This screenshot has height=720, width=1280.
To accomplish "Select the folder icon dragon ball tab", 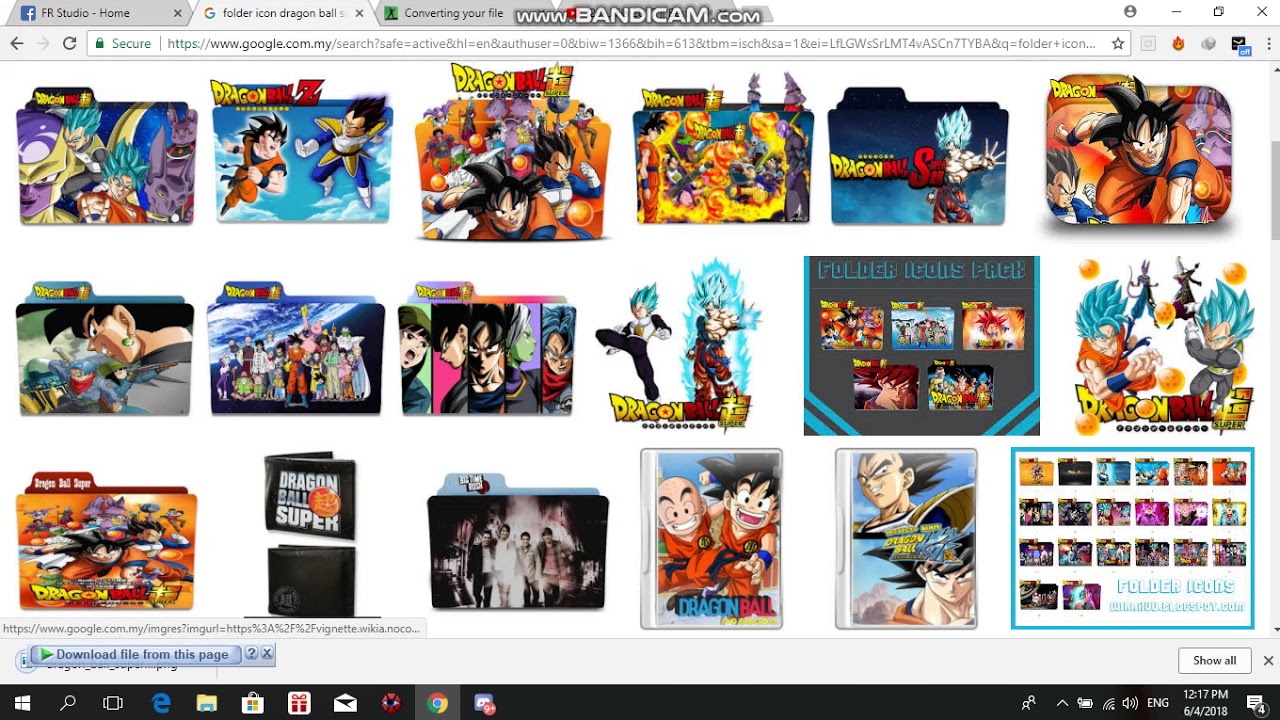I will (x=284, y=14).
